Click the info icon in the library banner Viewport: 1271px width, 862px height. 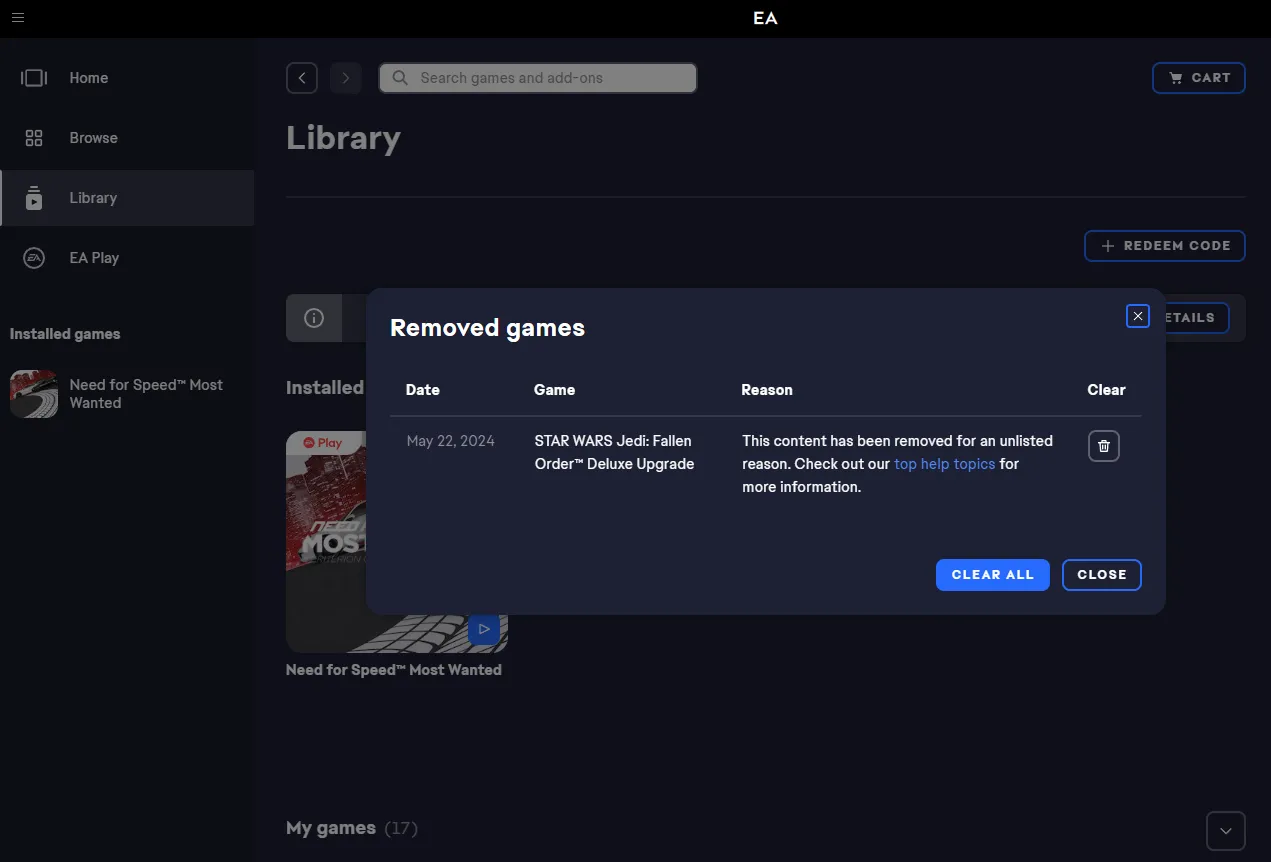[314, 318]
